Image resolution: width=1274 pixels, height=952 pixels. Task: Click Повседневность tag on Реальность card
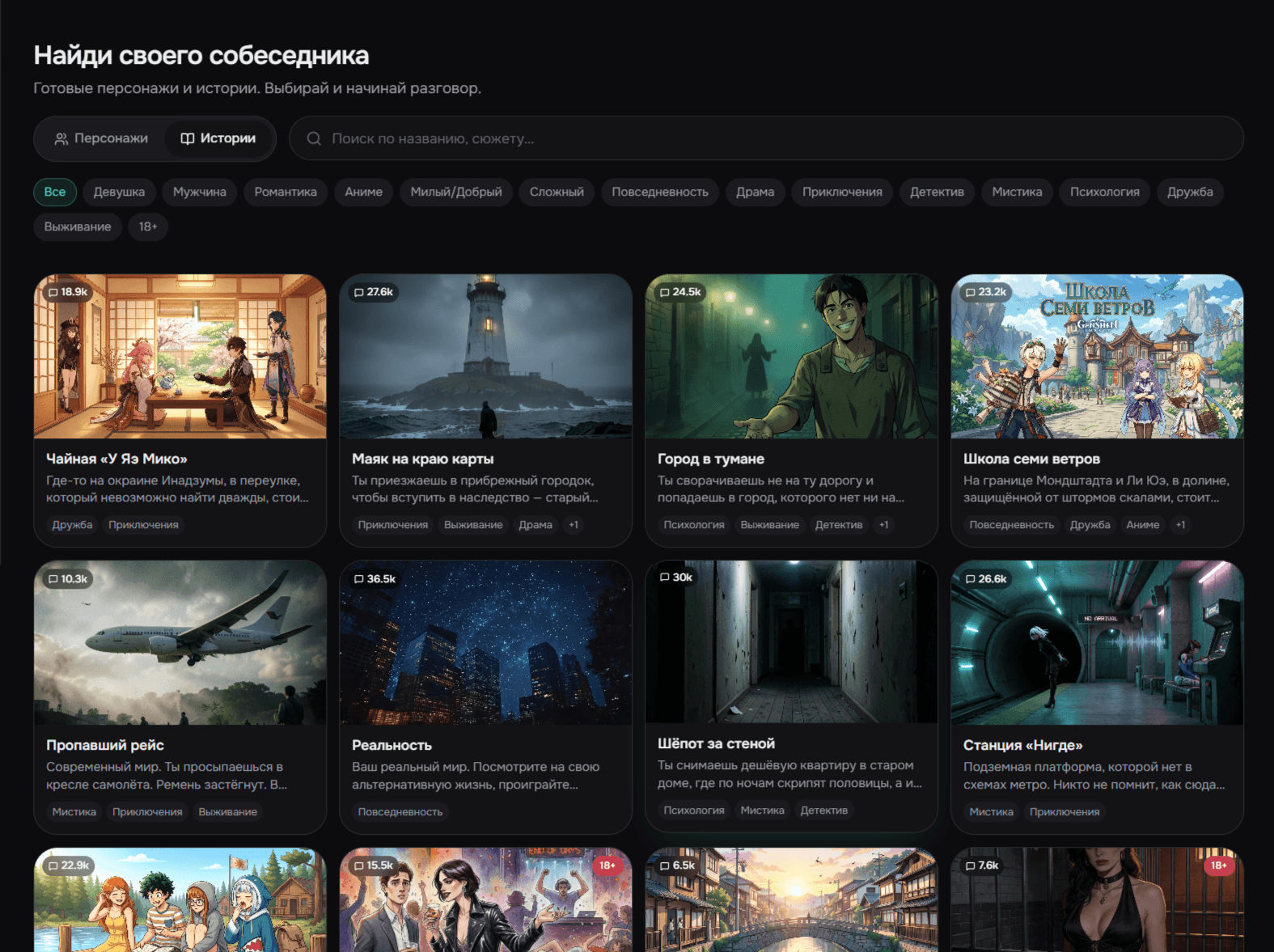[400, 812]
